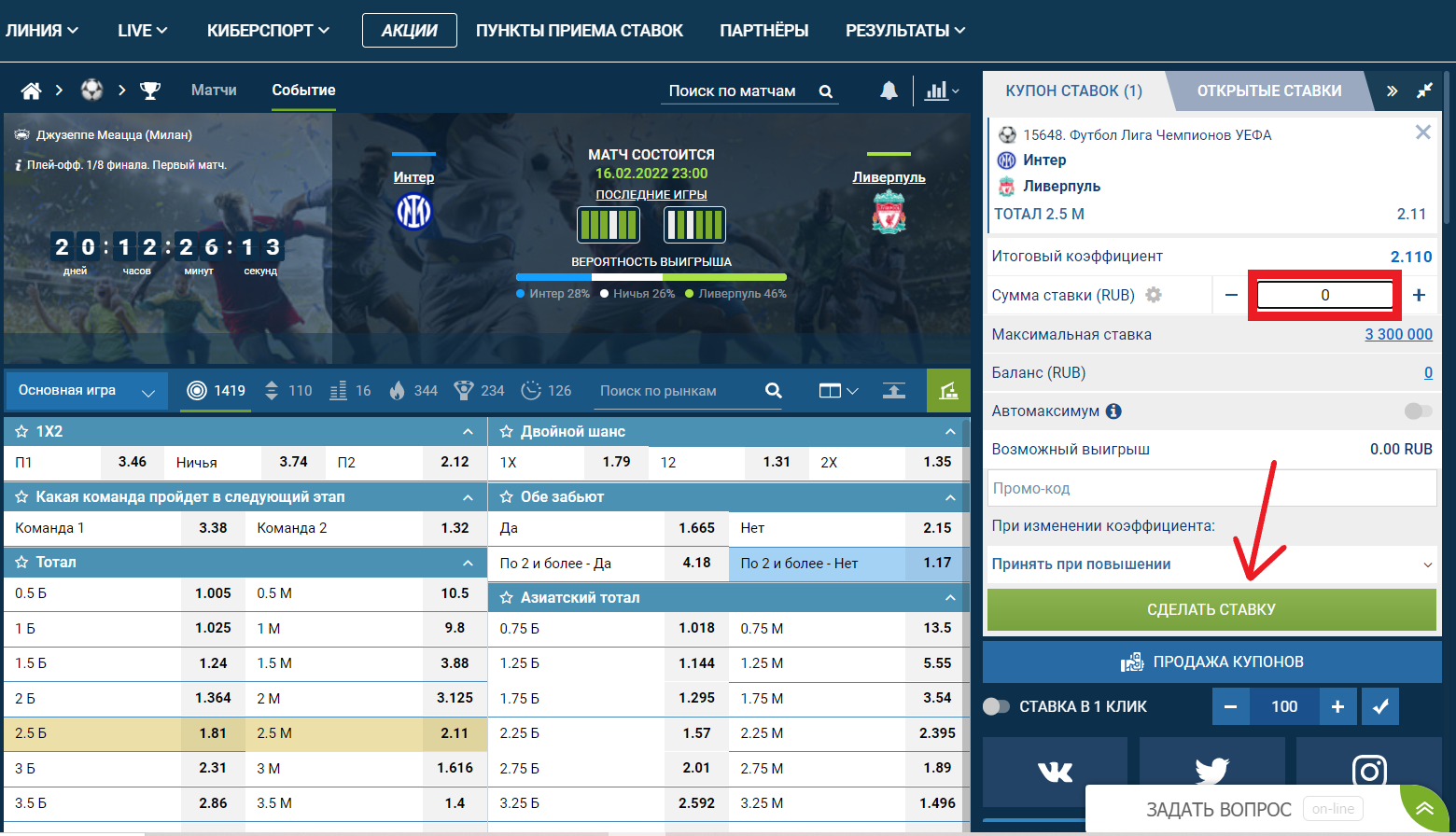This screenshot has width=1456, height=836.
Task: Click the СДЕЛАТЬ СТАВКУ button
Action: [x=1211, y=609]
